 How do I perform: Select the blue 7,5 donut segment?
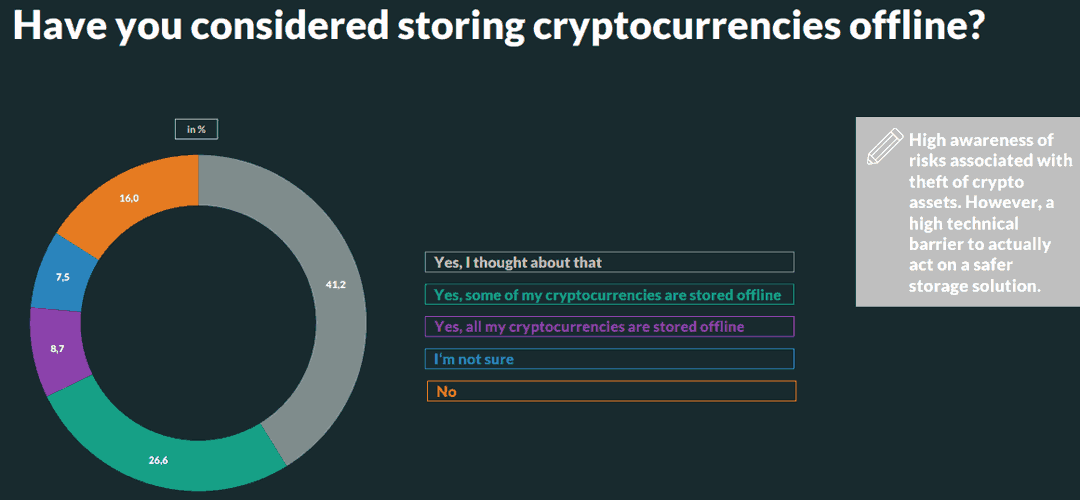pyautogui.click(x=61, y=277)
